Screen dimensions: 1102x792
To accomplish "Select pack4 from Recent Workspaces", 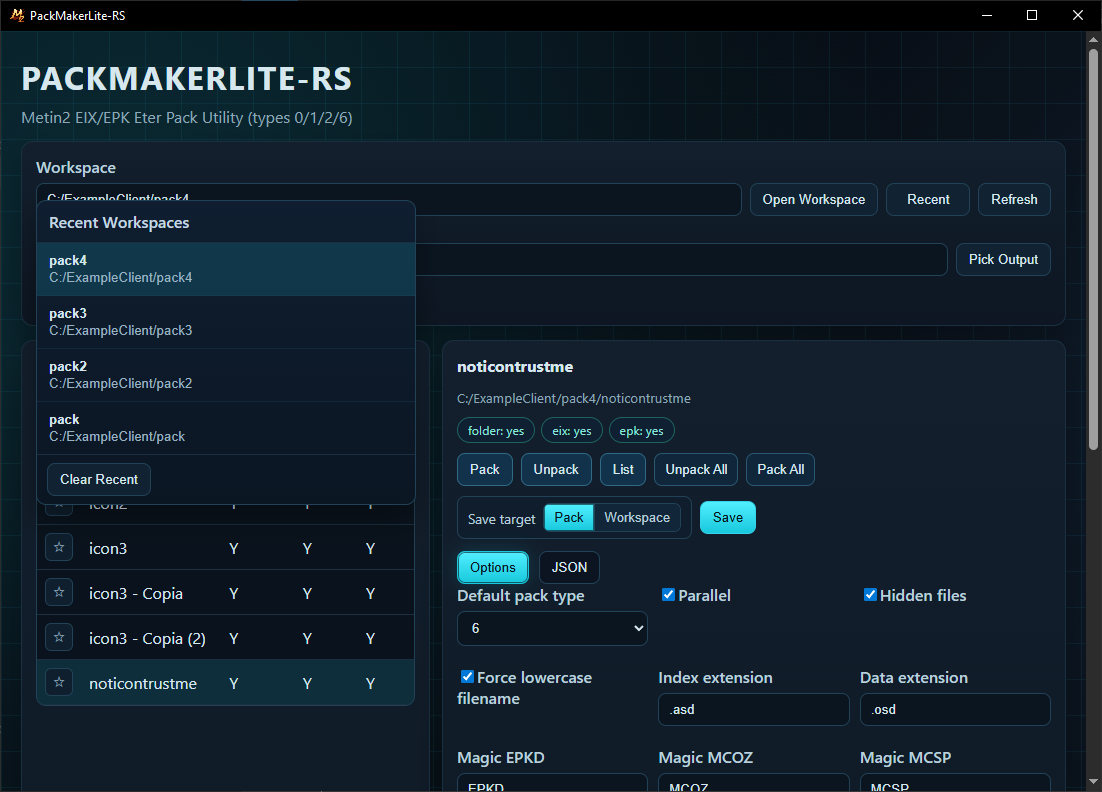I will point(226,269).
